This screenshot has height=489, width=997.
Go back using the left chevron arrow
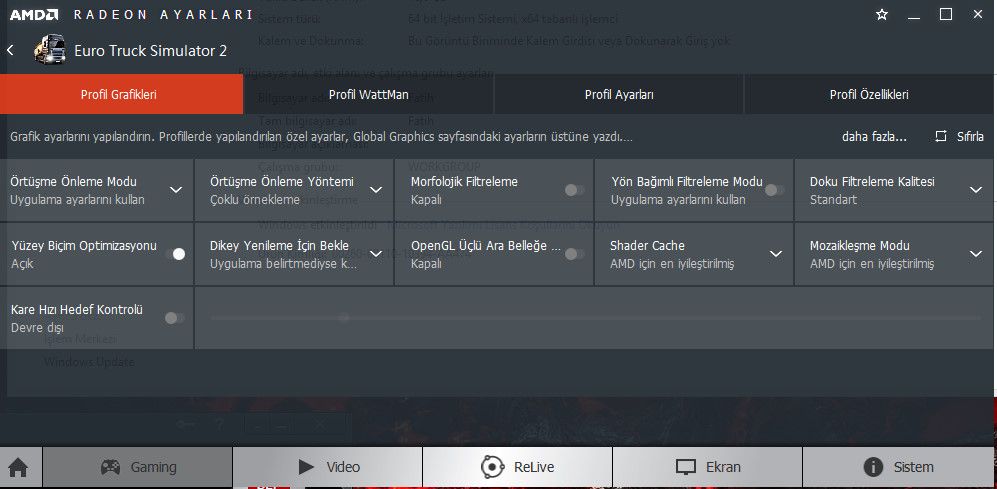(x=10, y=50)
